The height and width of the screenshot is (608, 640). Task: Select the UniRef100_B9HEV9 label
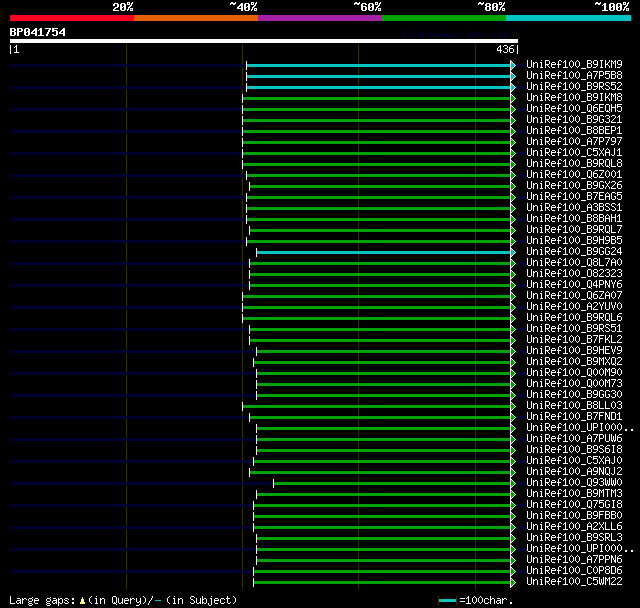574,351
